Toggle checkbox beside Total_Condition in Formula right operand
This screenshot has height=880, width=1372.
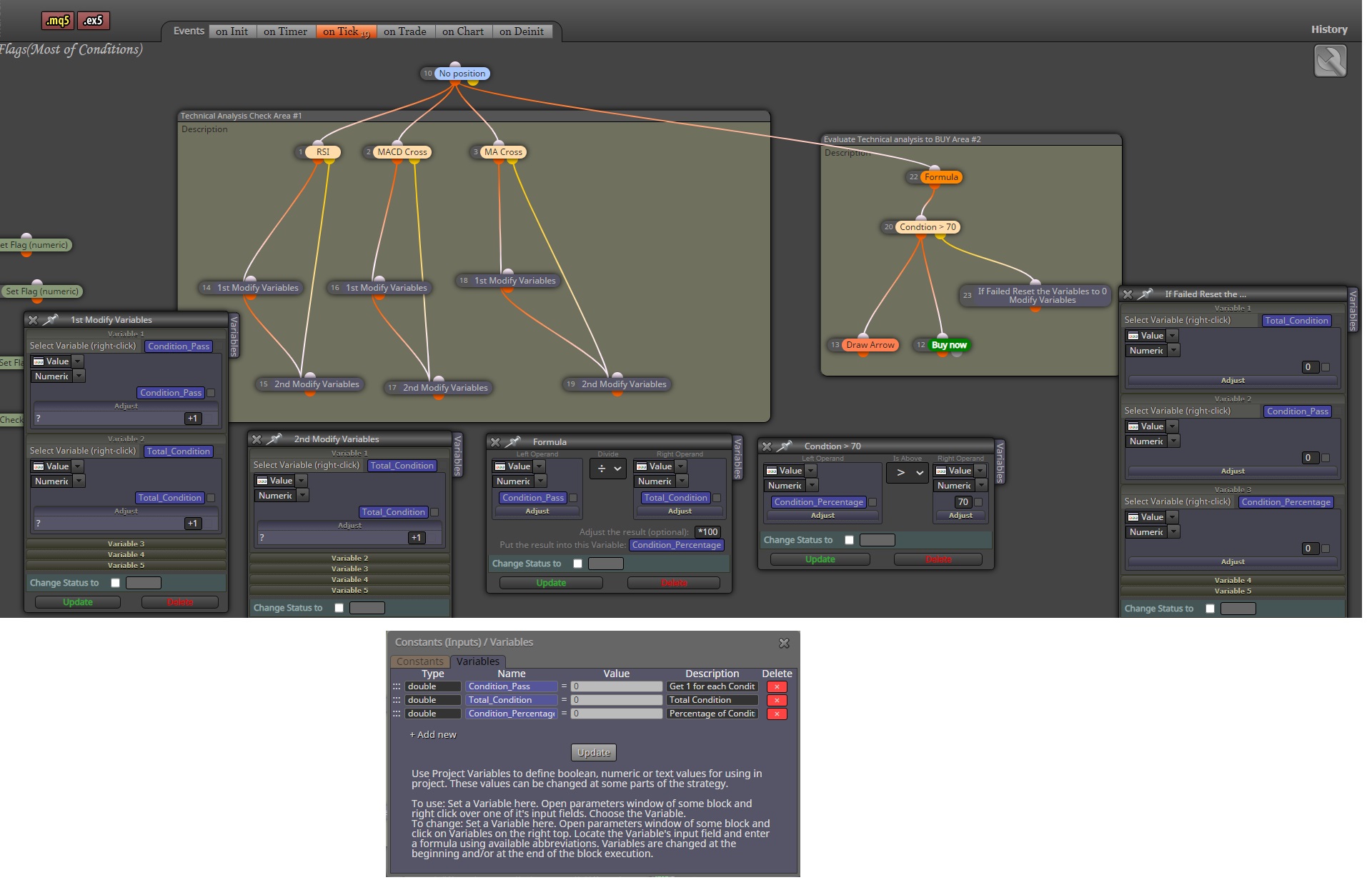(x=717, y=498)
